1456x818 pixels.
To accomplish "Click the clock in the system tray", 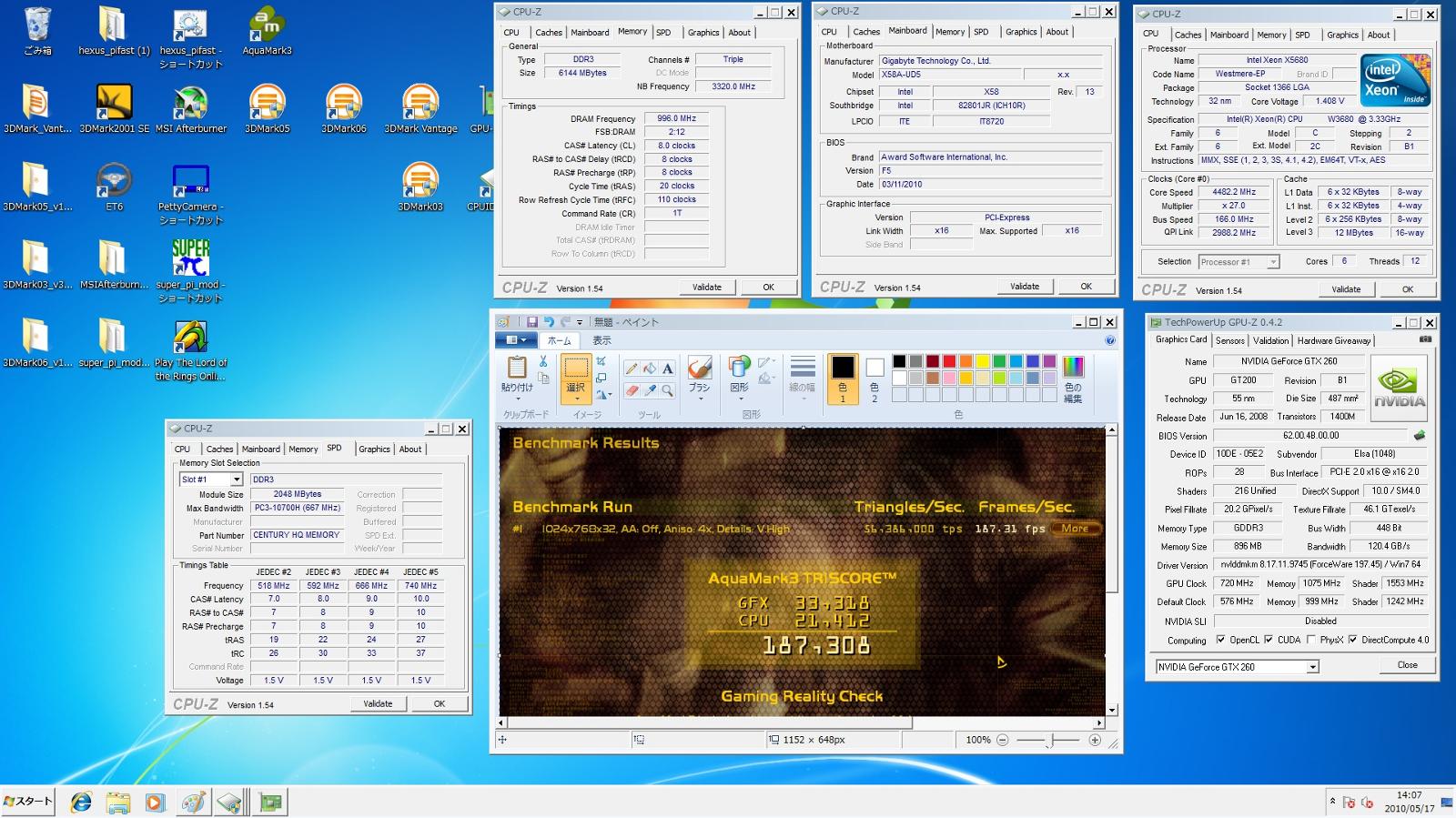I will (1409, 801).
